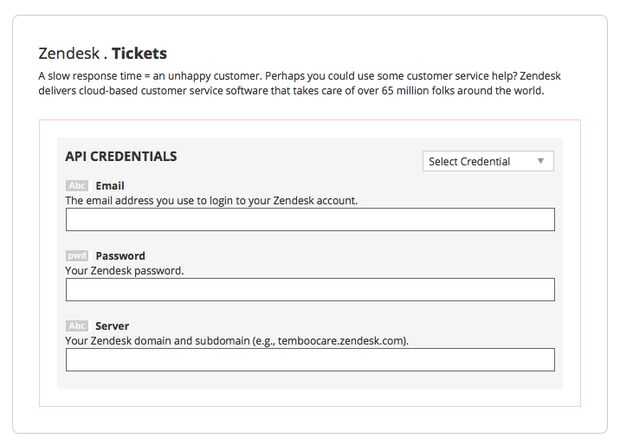The width and height of the screenshot is (620, 445).
Task: Click the pwd type icon beside Password
Action: pos(77,256)
